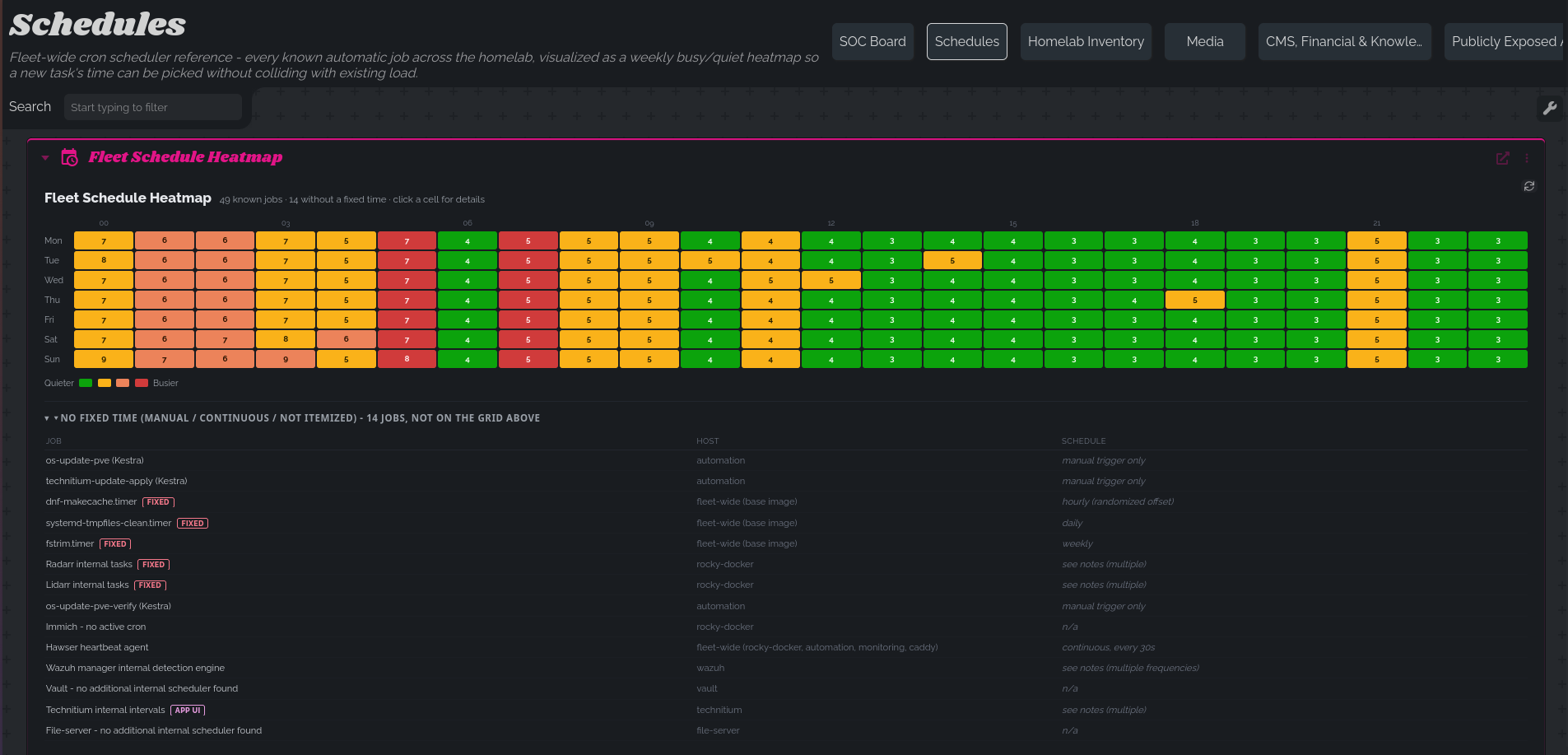Collapse the Fleet Schedule Heatmap panel
The image size is (1568, 755).
(45, 157)
